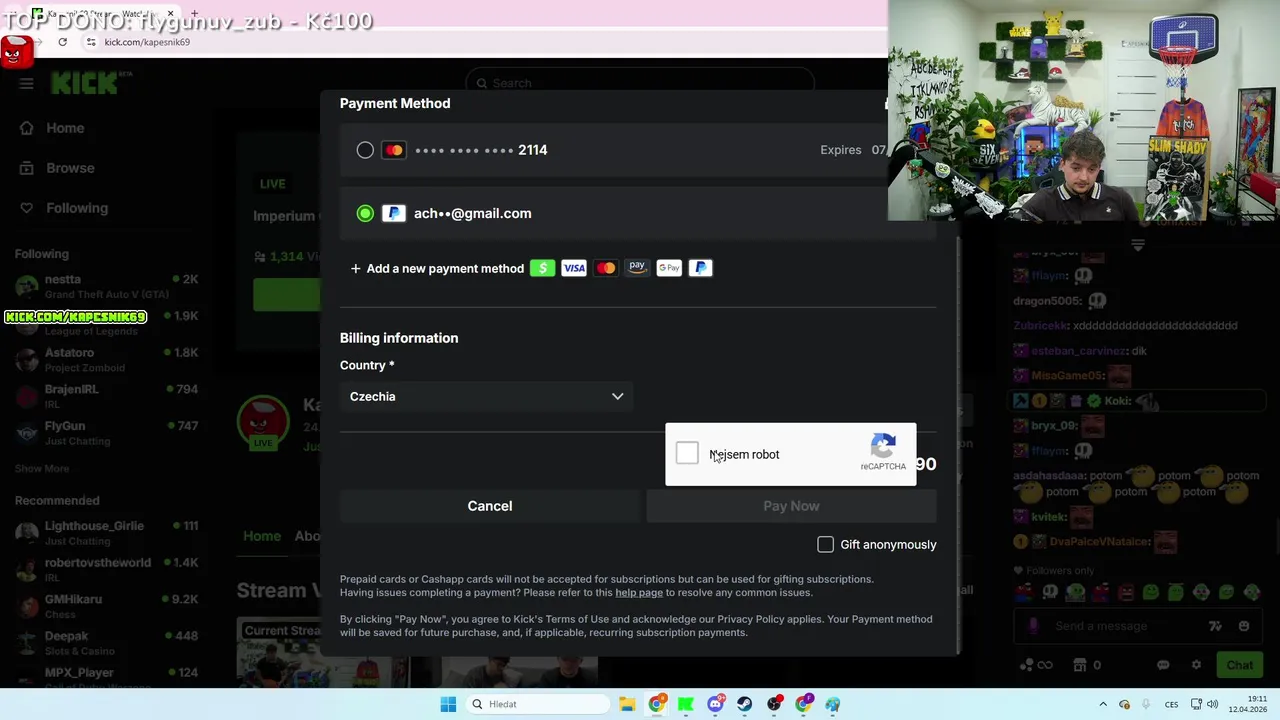Switch the CES keyboard language indicator

[1171, 704]
